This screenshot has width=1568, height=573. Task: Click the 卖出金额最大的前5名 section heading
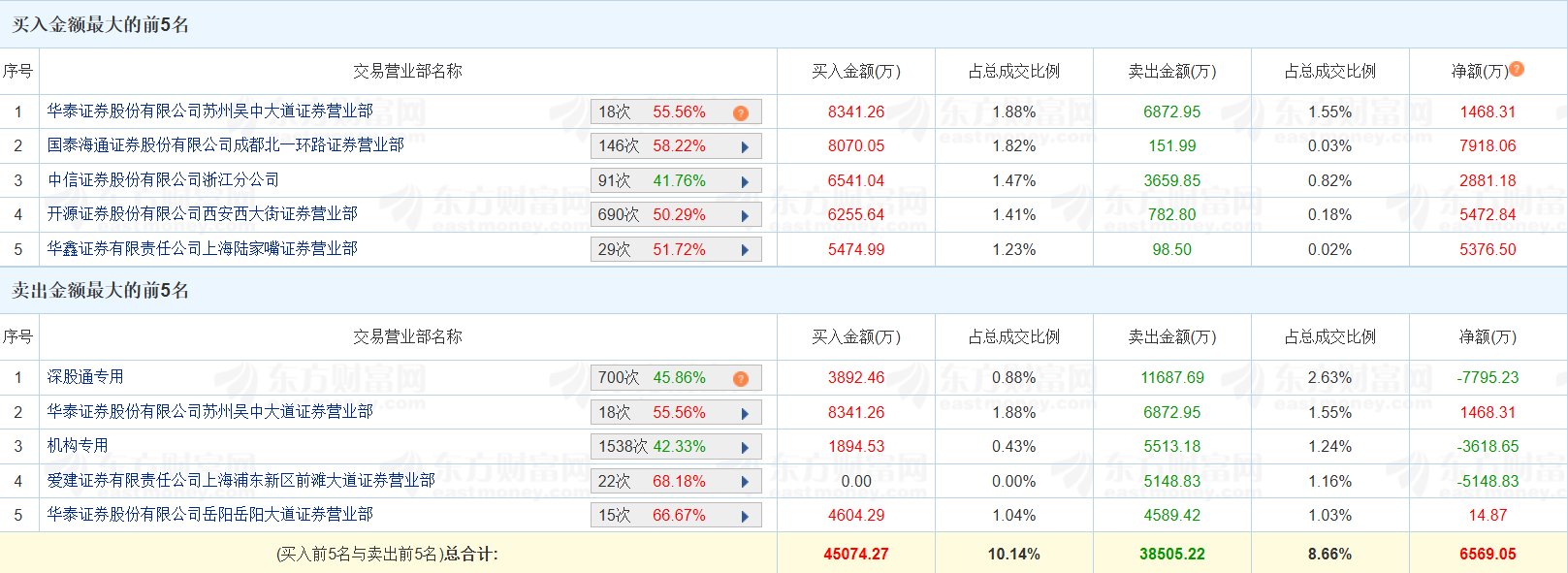coord(101,291)
